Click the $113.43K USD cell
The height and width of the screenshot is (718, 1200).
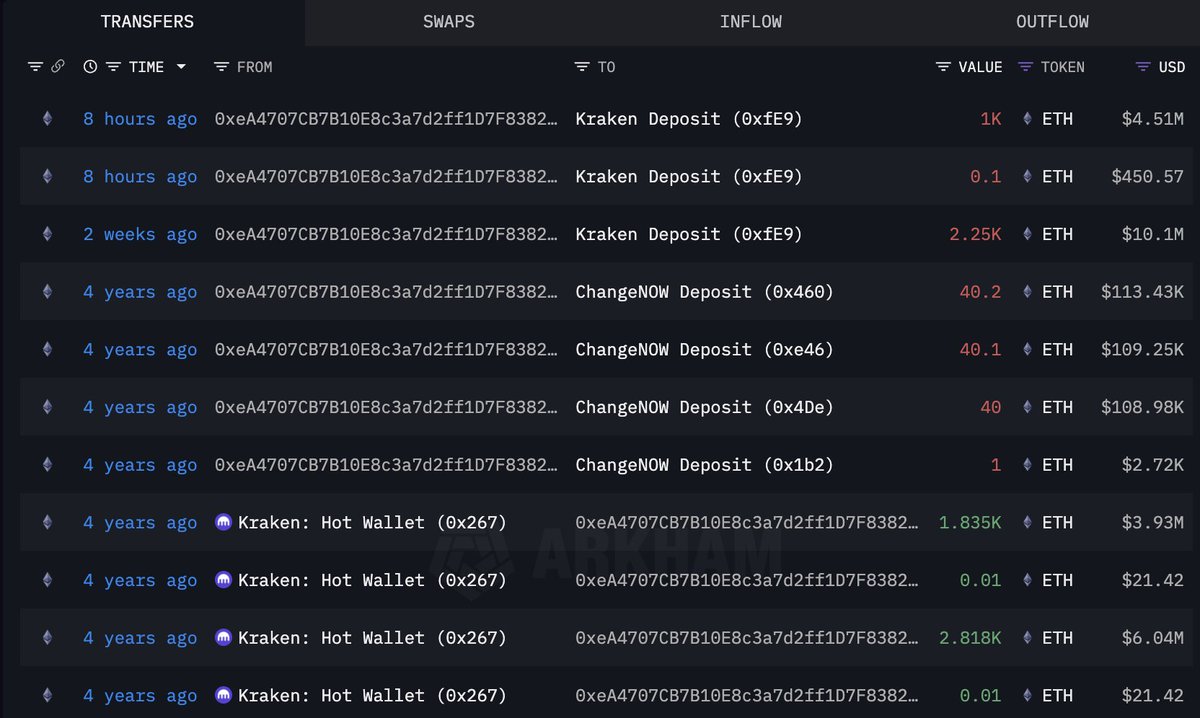(1142, 292)
